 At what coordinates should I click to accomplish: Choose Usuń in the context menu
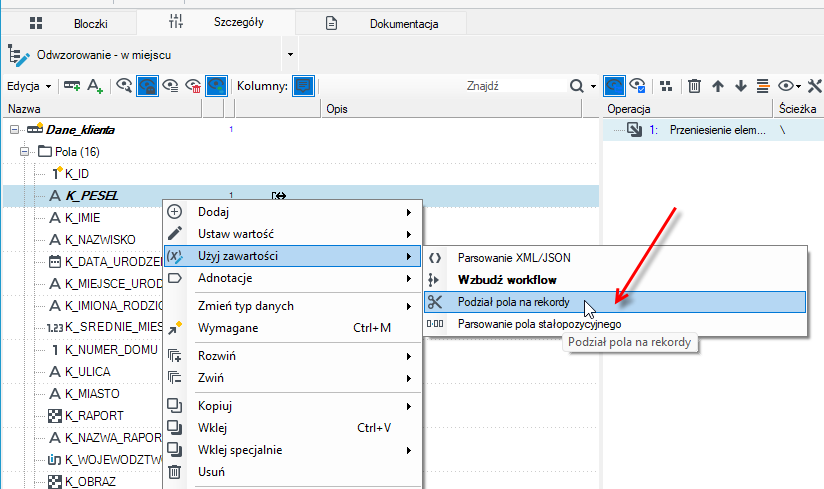point(292,472)
